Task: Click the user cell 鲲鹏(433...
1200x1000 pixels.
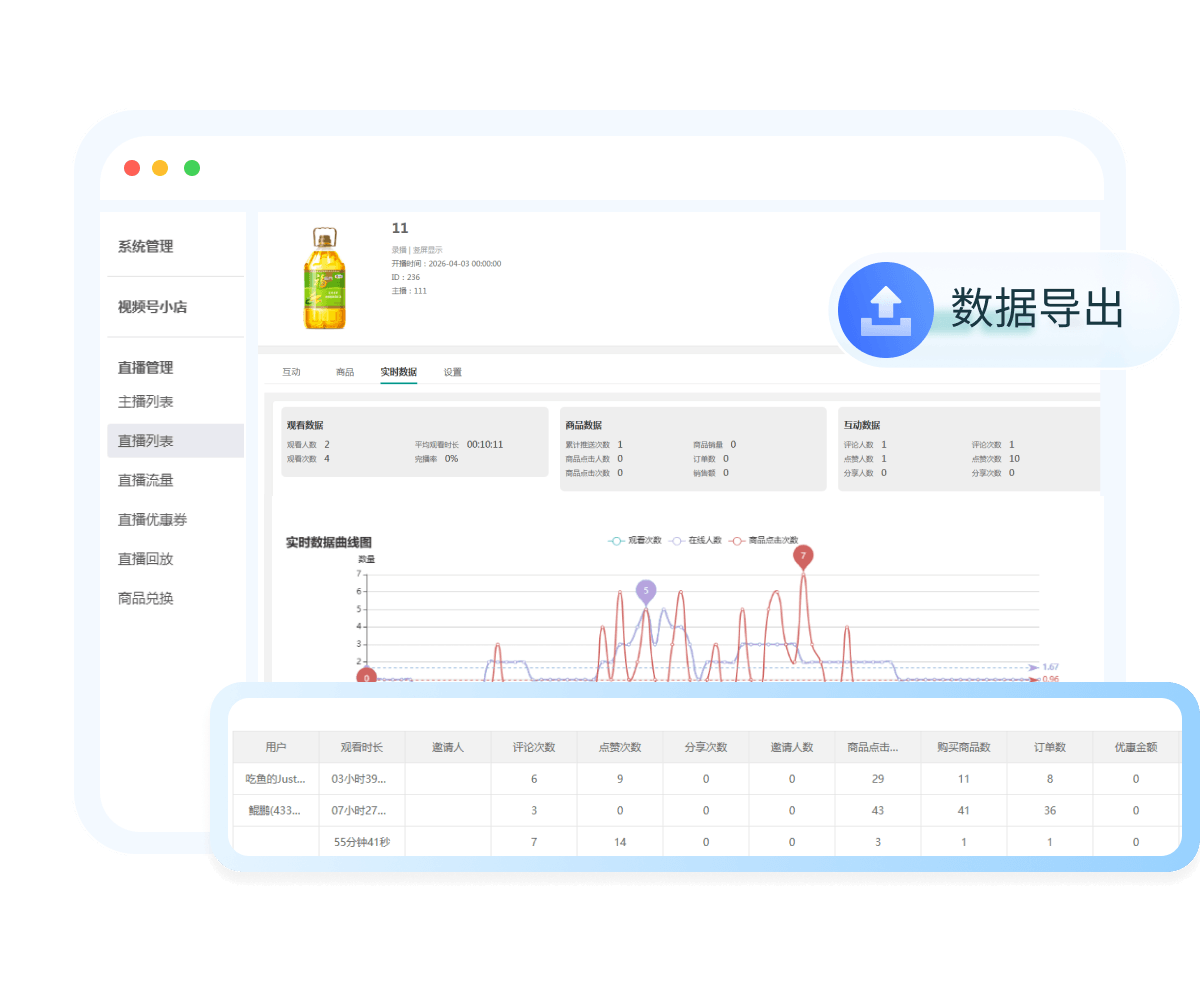Action: tap(276, 811)
